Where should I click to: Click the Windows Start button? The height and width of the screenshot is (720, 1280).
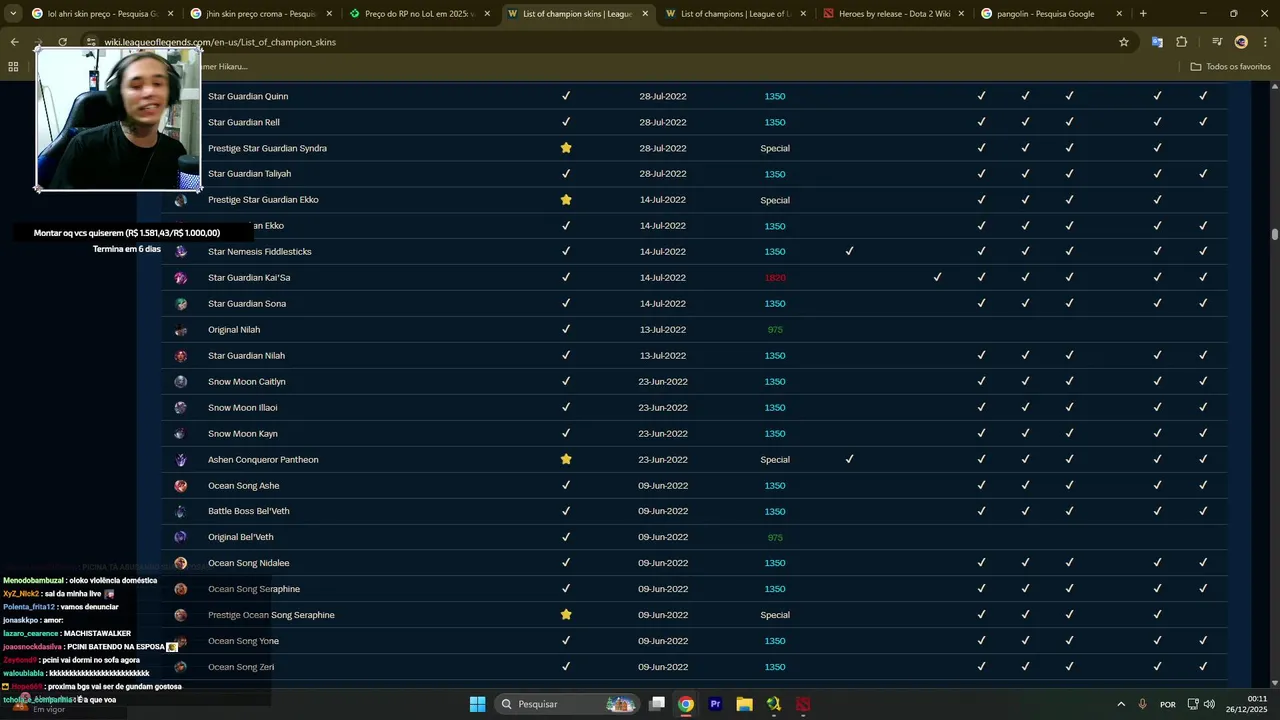coord(478,704)
